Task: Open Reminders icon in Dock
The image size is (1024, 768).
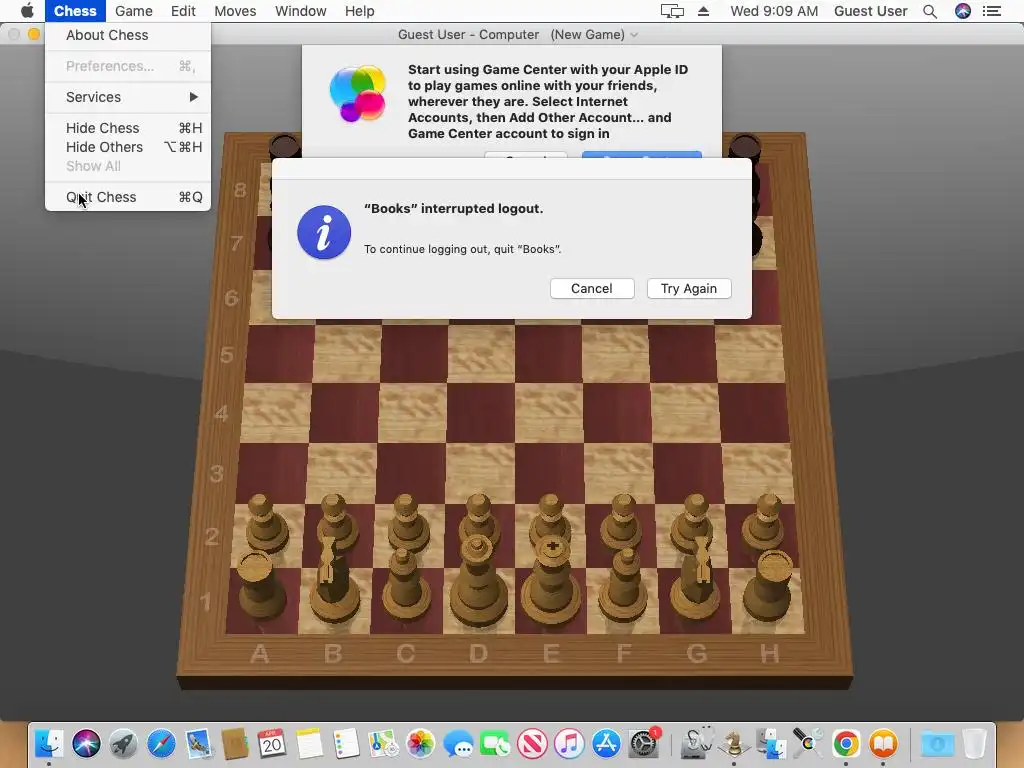Action: click(346, 743)
